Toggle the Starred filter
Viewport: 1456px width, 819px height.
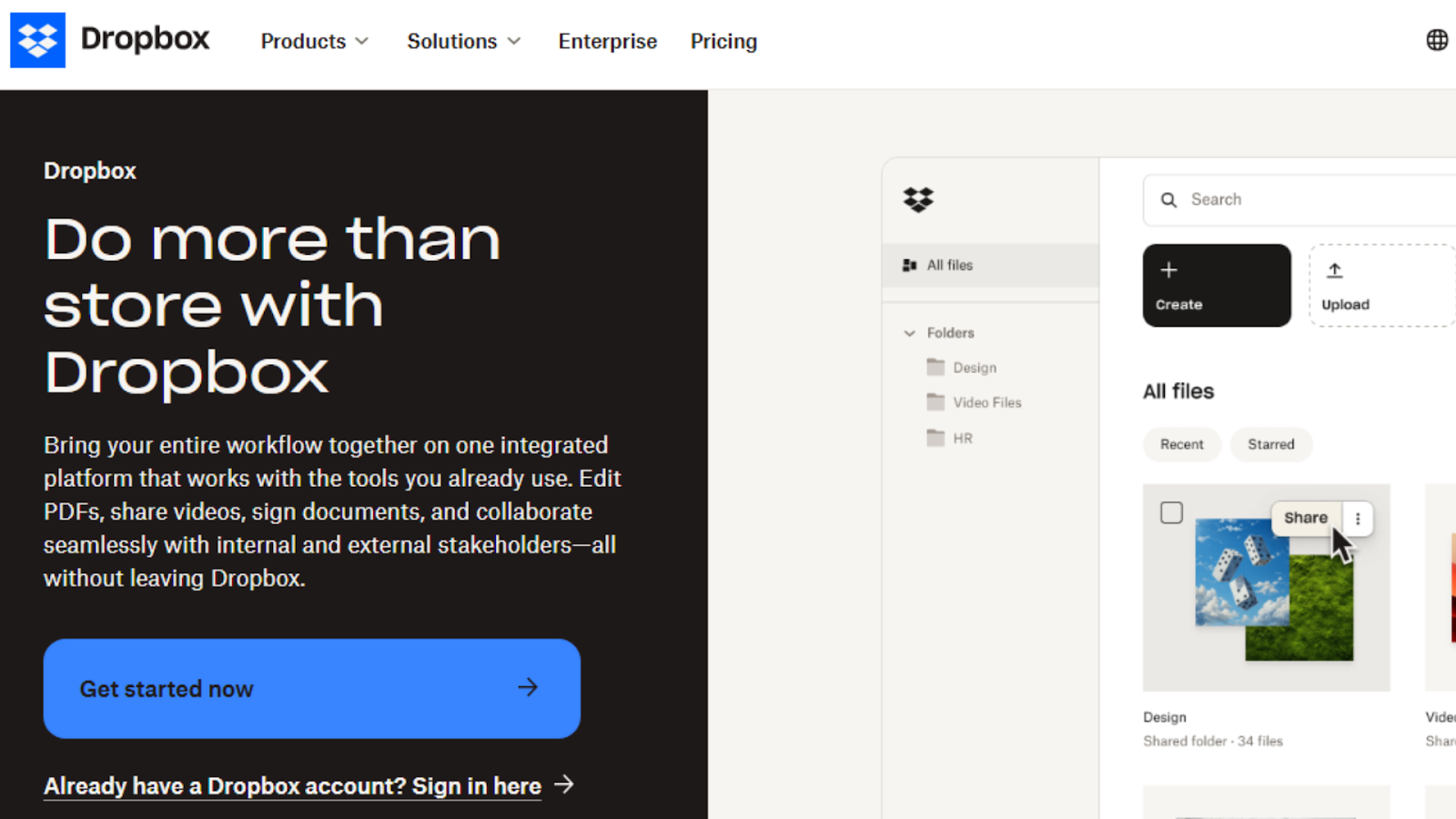[1271, 444]
